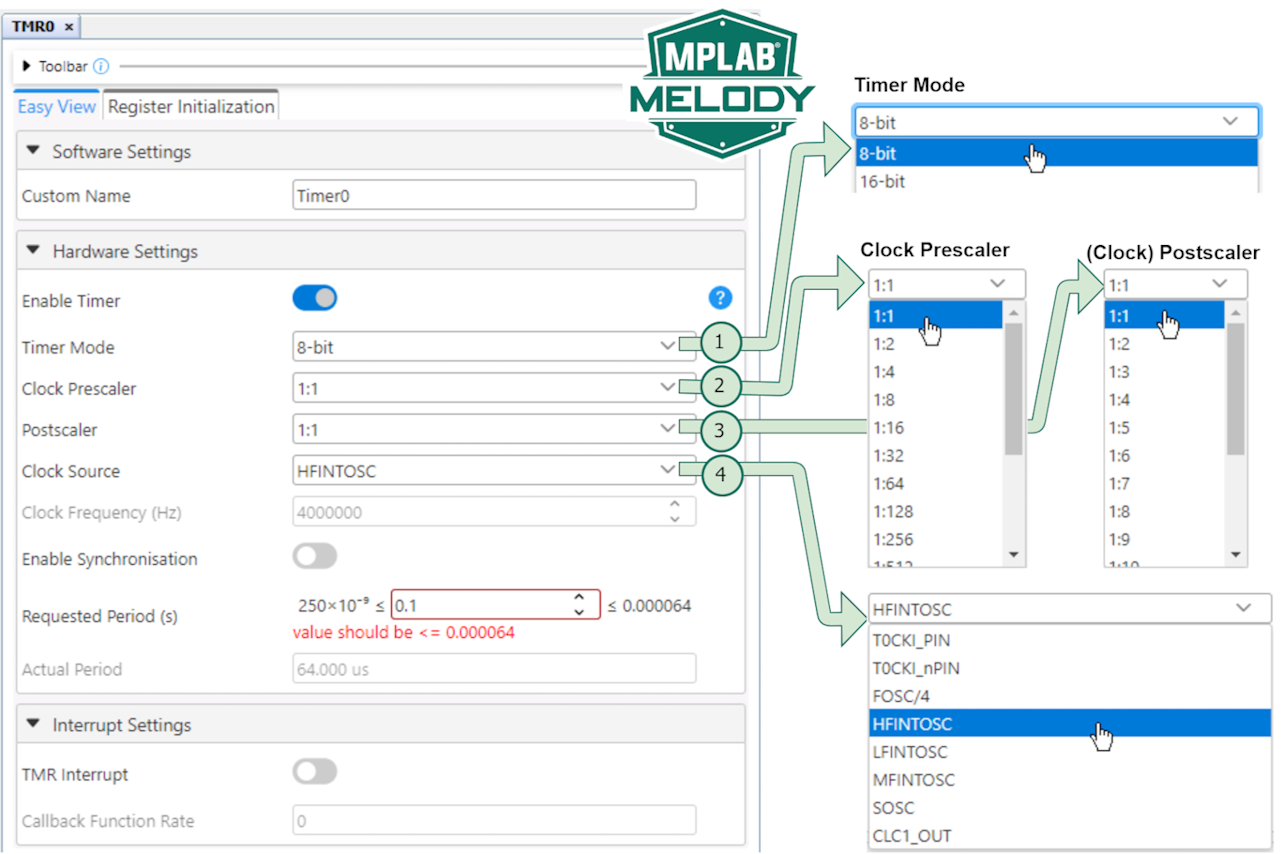Image resolution: width=1283 pixels, height=854 pixels.
Task: Select T0CKI_nPIN clock source
Action: pyautogui.click(x=1070, y=668)
